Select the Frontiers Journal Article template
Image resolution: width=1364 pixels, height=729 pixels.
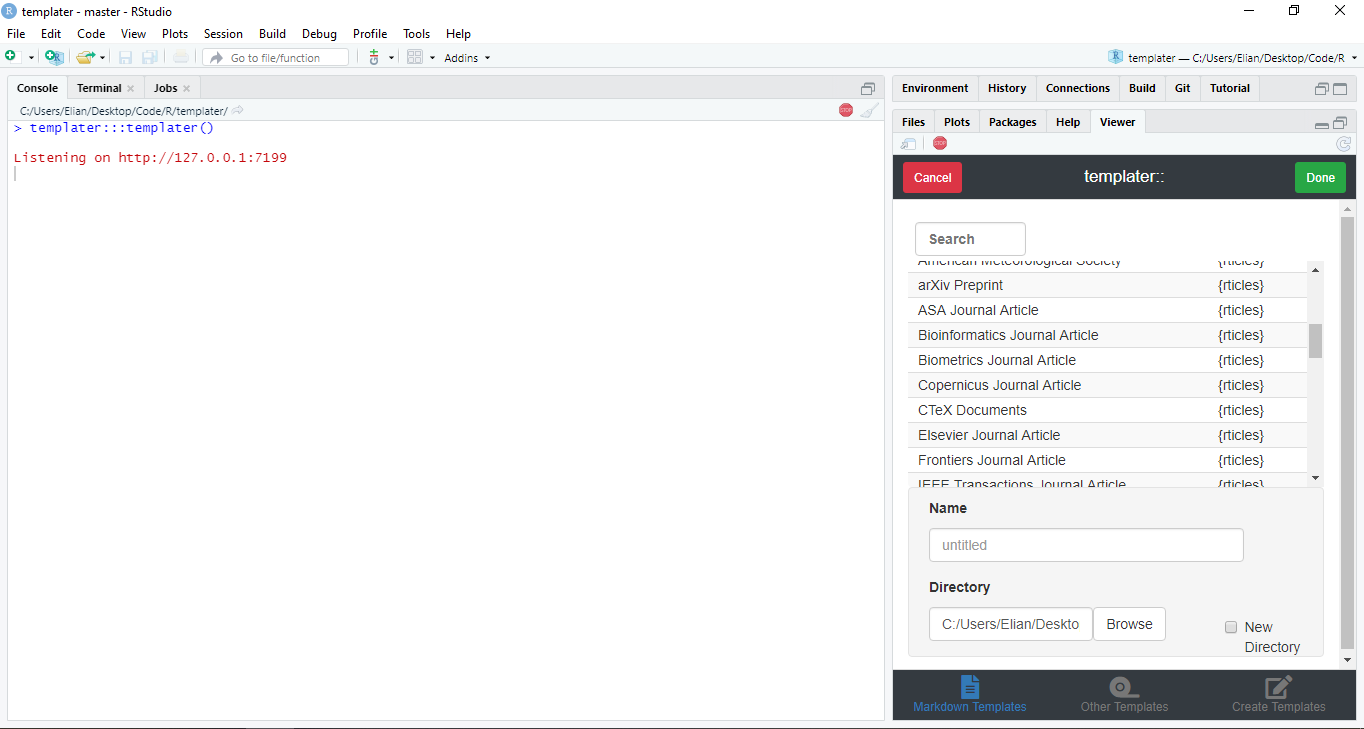pos(1107,460)
